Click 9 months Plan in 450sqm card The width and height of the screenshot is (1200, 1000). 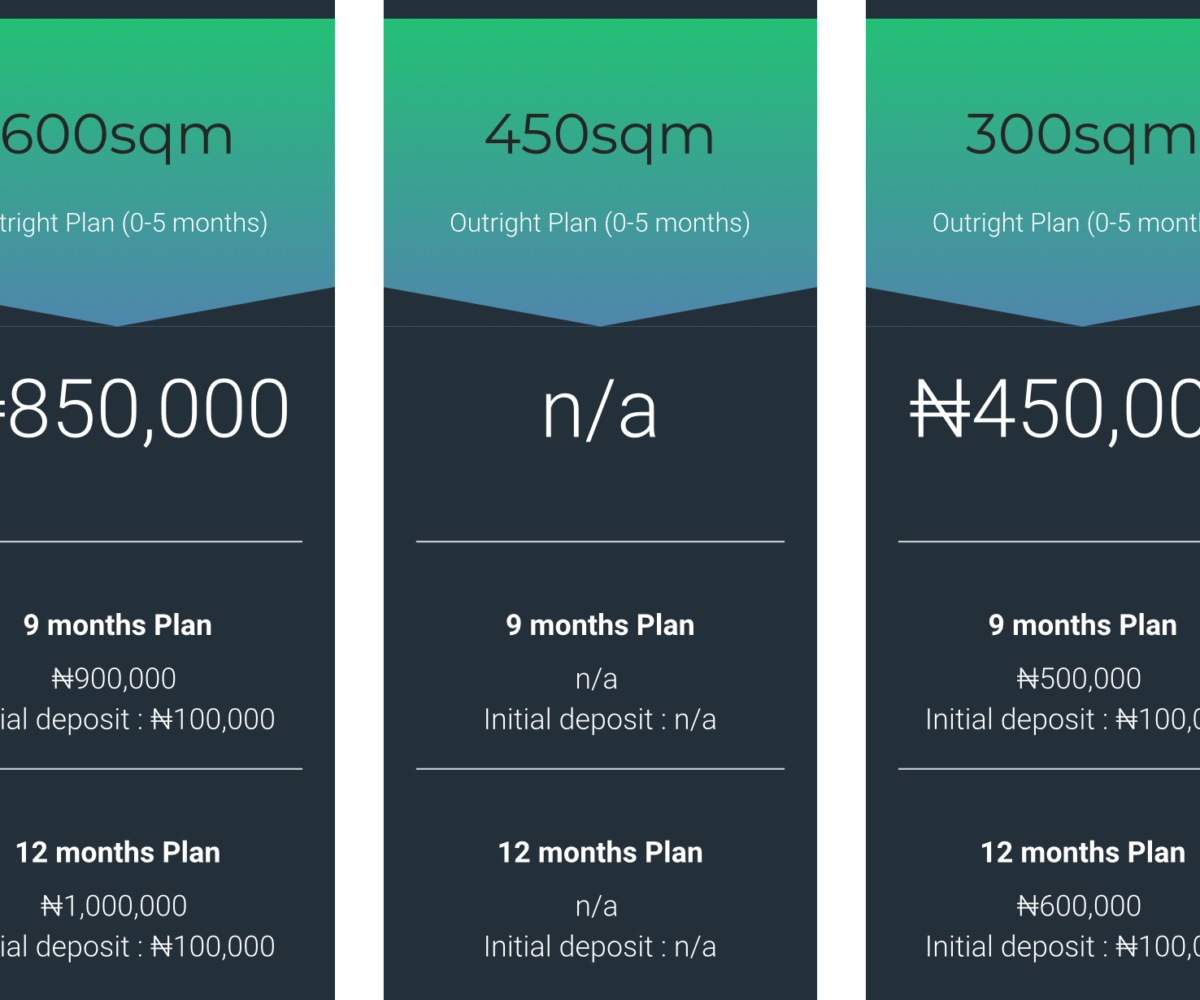(600, 625)
